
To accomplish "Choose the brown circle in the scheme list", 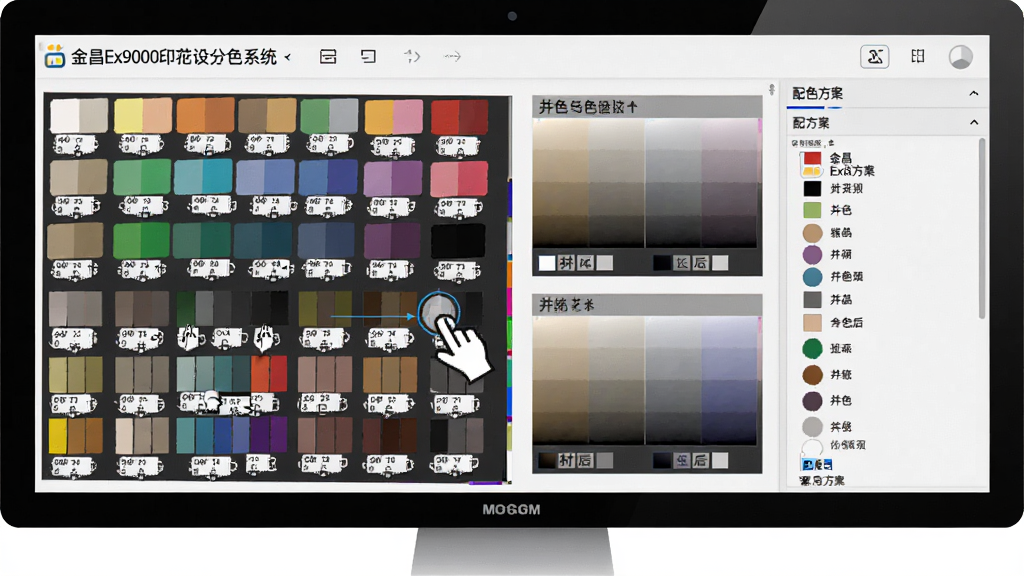I will click(x=812, y=375).
